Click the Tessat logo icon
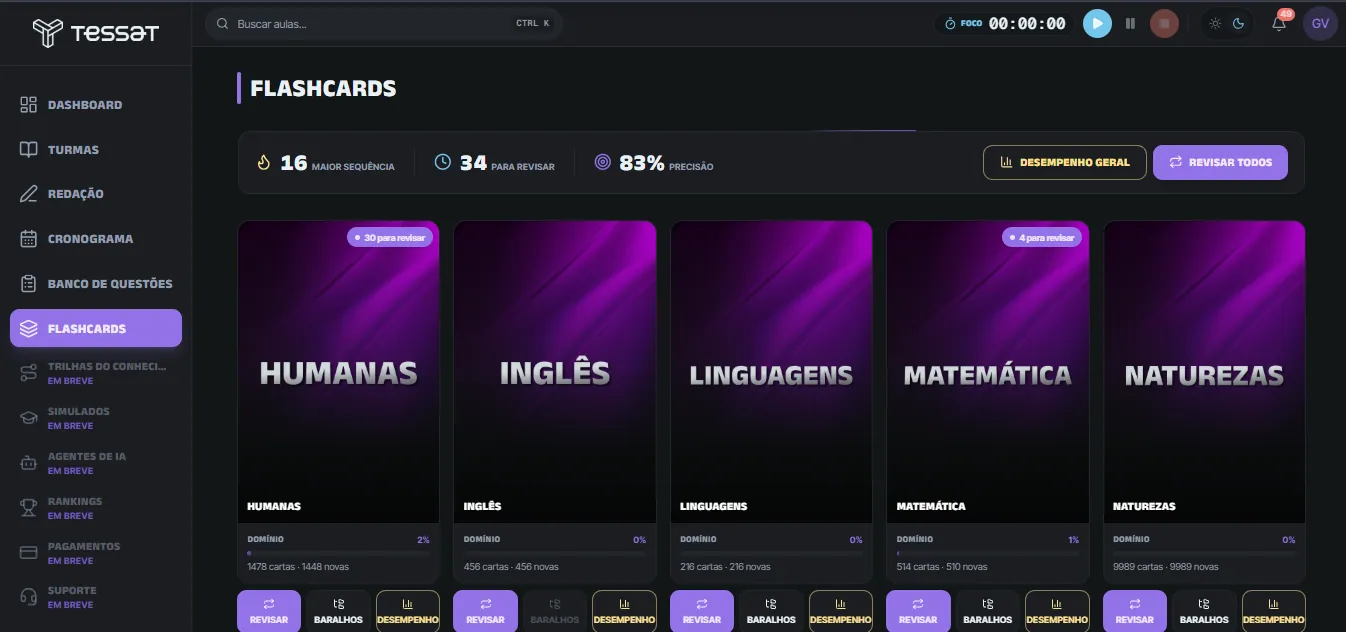 coord(47,33)
